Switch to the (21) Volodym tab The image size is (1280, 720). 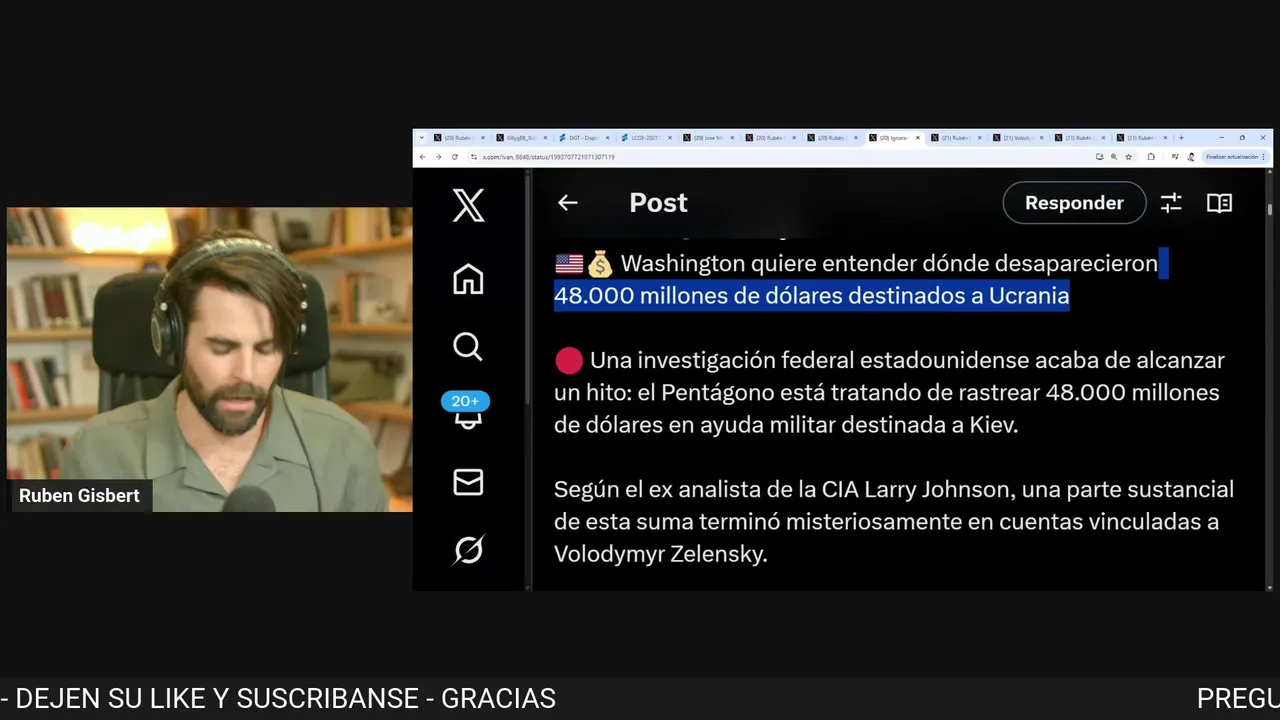pyautogui.click(x=1018, y=138)
